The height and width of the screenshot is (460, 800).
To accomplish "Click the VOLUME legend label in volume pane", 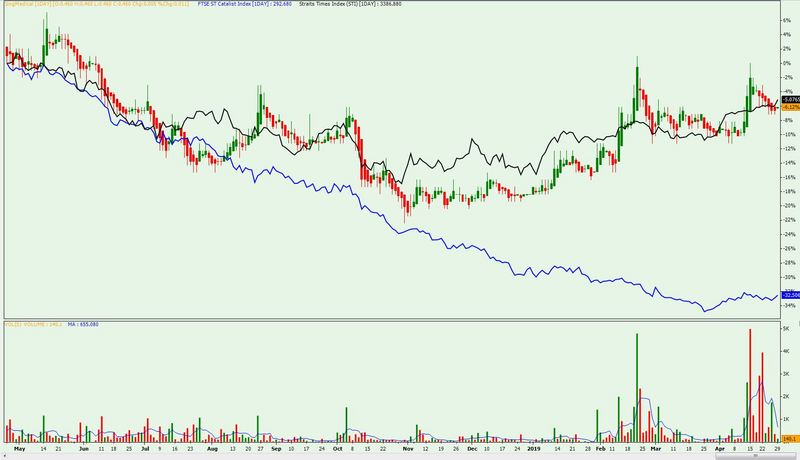I will pyautogui.click(x=34, y=324).
